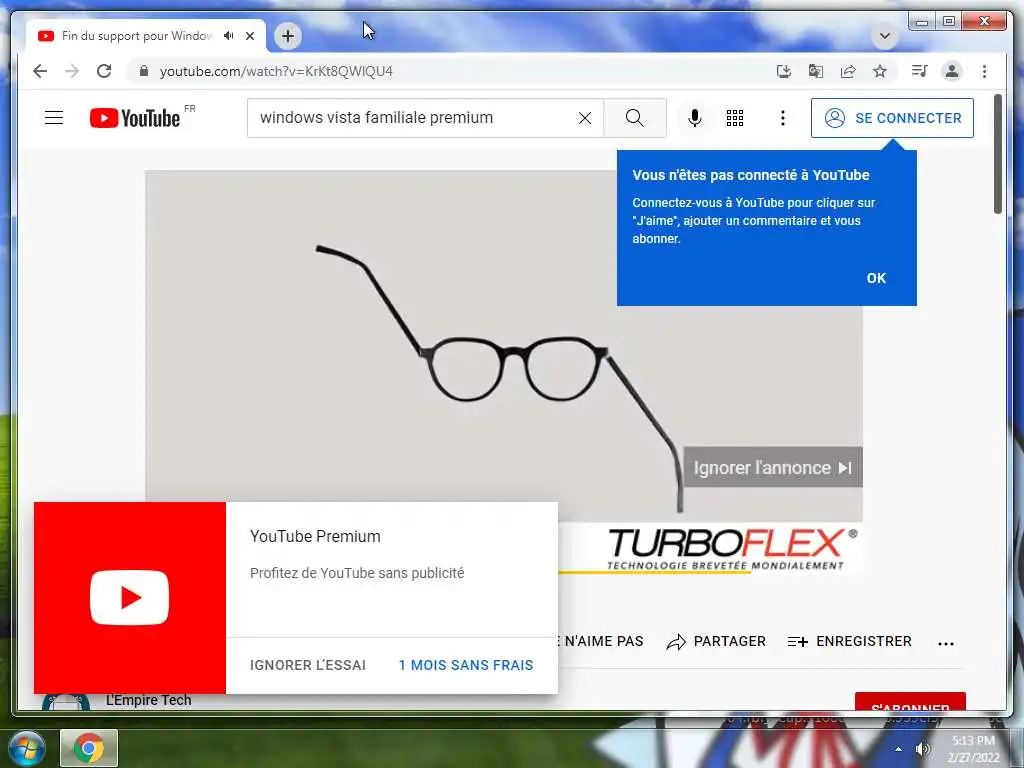Open the L'Empire Tech channel name
Viewport: 1024px width, 768px height.
tap(149, 700)
